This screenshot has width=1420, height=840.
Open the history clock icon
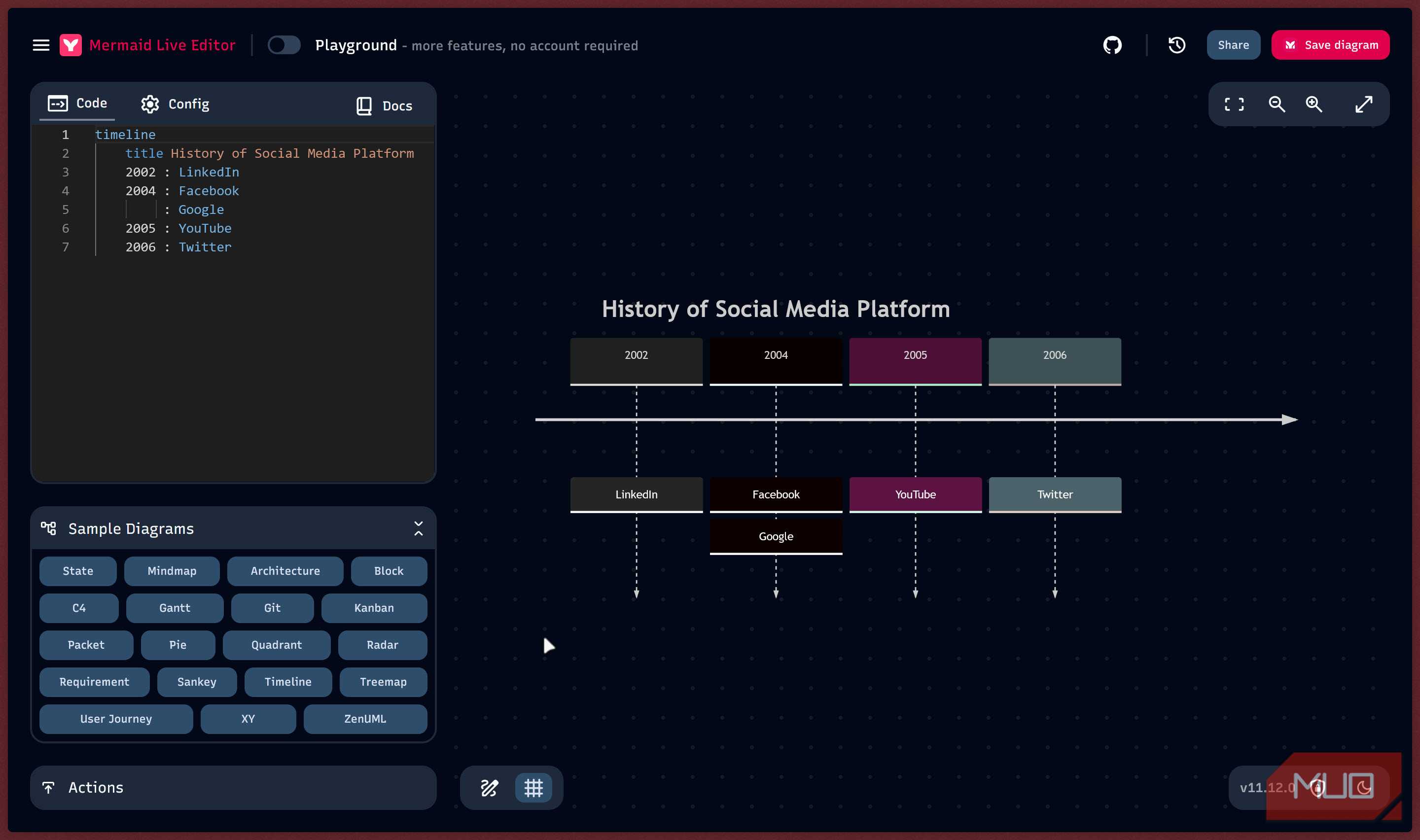tap(1176, 45)
